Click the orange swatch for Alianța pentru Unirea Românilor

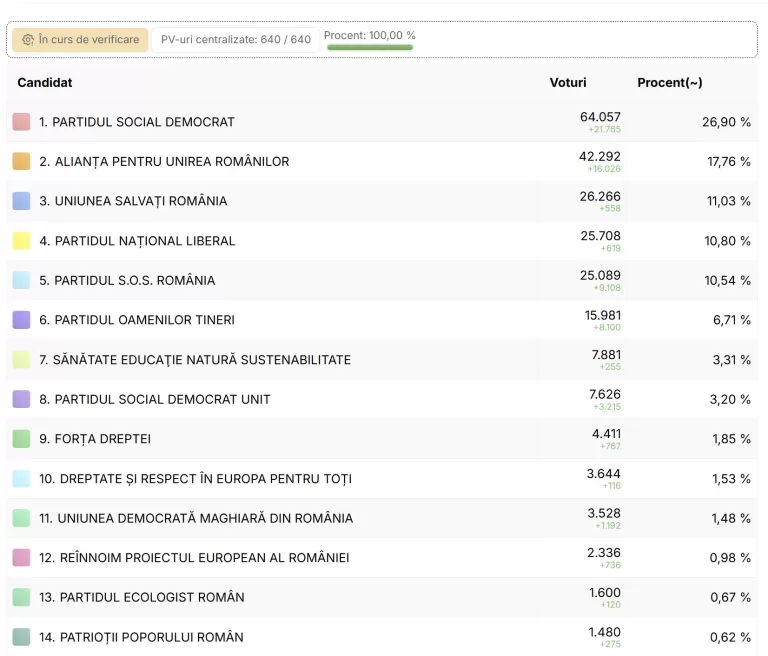[22, 161]
